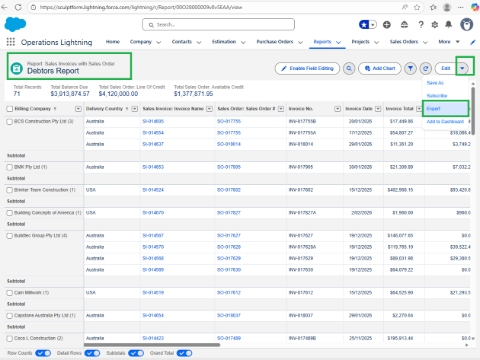480x360 pixels.
Task: Click the browser refresh button
Action: 18,7
